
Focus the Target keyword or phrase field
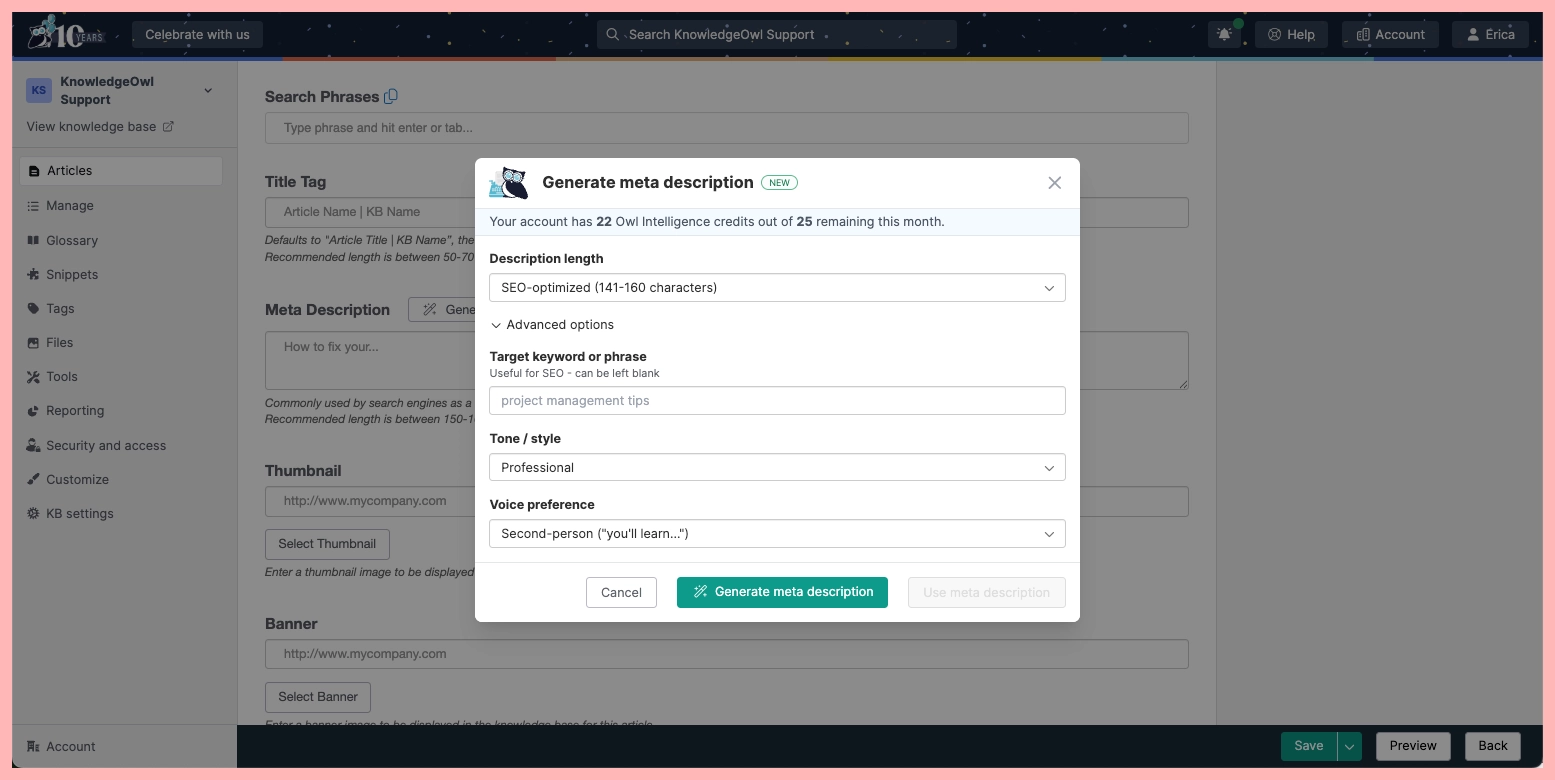[777, 400]
